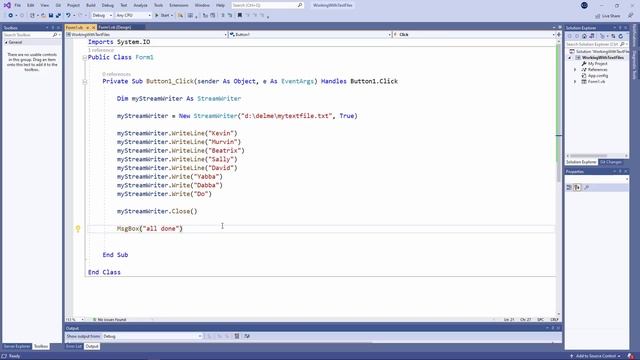Open the Extensions menu
This screenshot has height=360, width=640.
pyautogui.click(x=179, y=5)
